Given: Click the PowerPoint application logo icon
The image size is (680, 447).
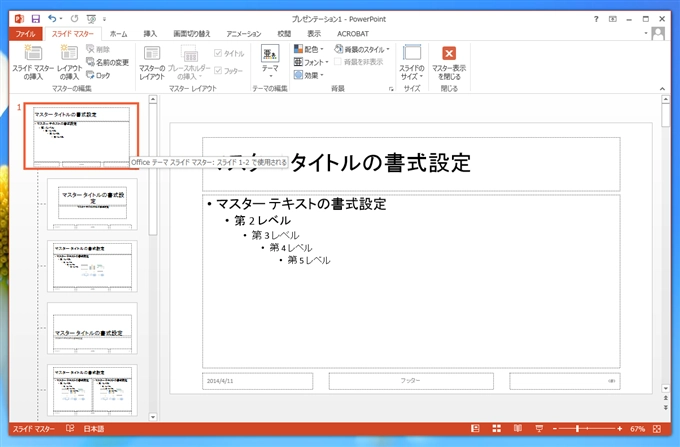Looking at the screenshot, I should pos(19,19).
